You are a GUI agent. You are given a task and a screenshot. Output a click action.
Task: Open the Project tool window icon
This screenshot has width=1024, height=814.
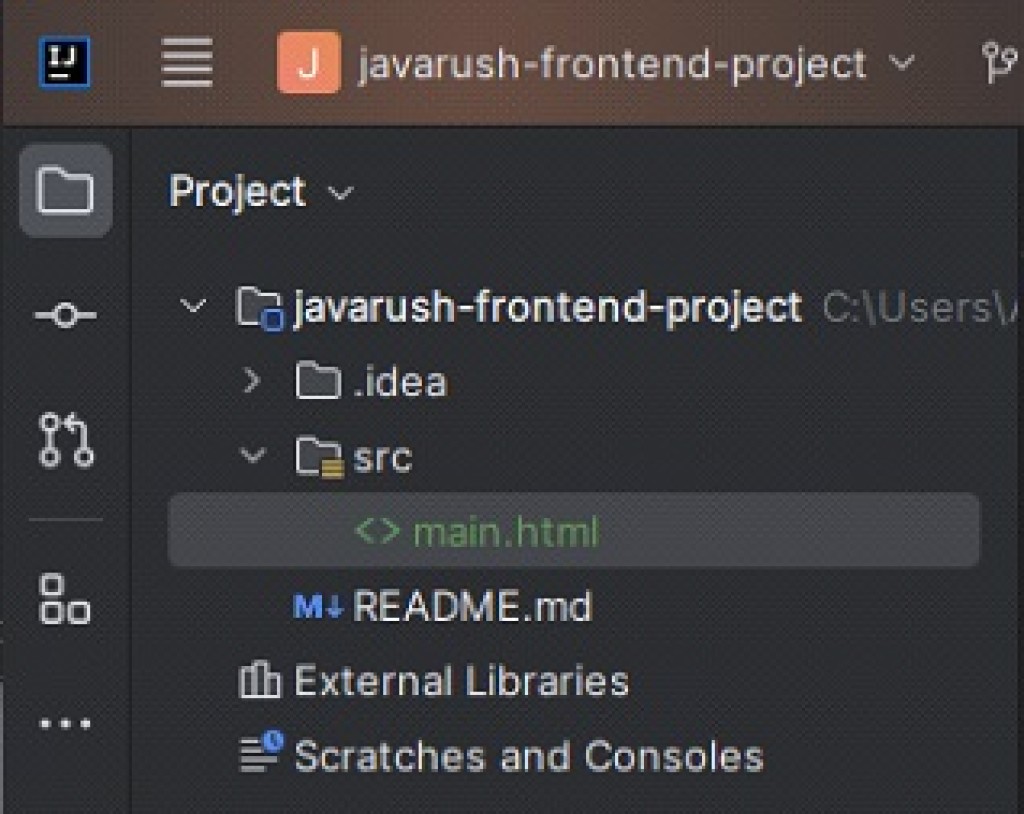pyautogui.click(x=64, y=191)
